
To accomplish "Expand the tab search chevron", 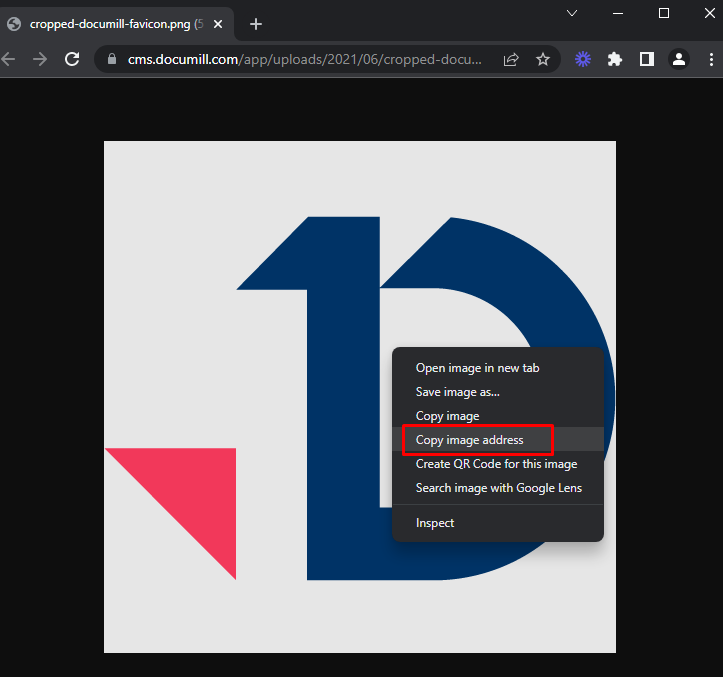I will 572,14.
